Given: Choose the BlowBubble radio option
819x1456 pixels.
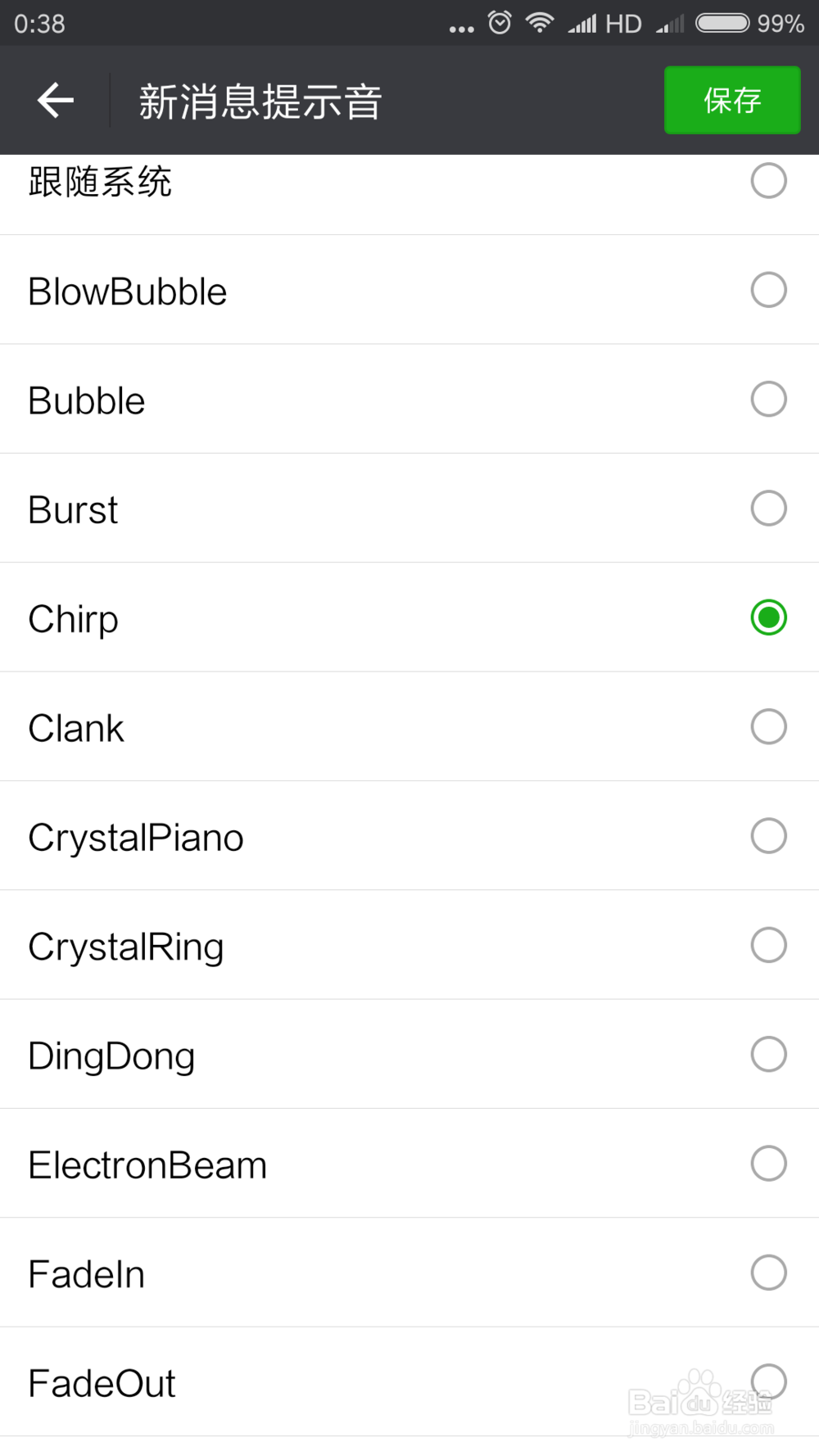Looking at the screenshot, I should (x=768, y=290).
